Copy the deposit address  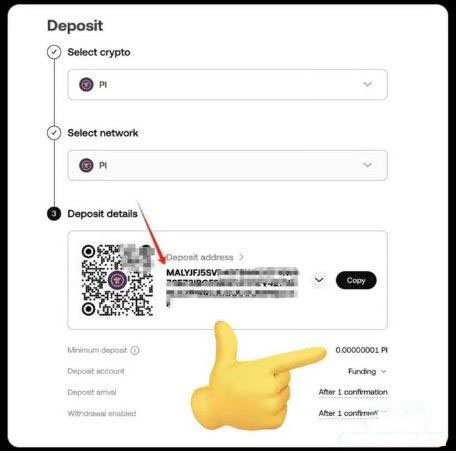tap(356, 280)
